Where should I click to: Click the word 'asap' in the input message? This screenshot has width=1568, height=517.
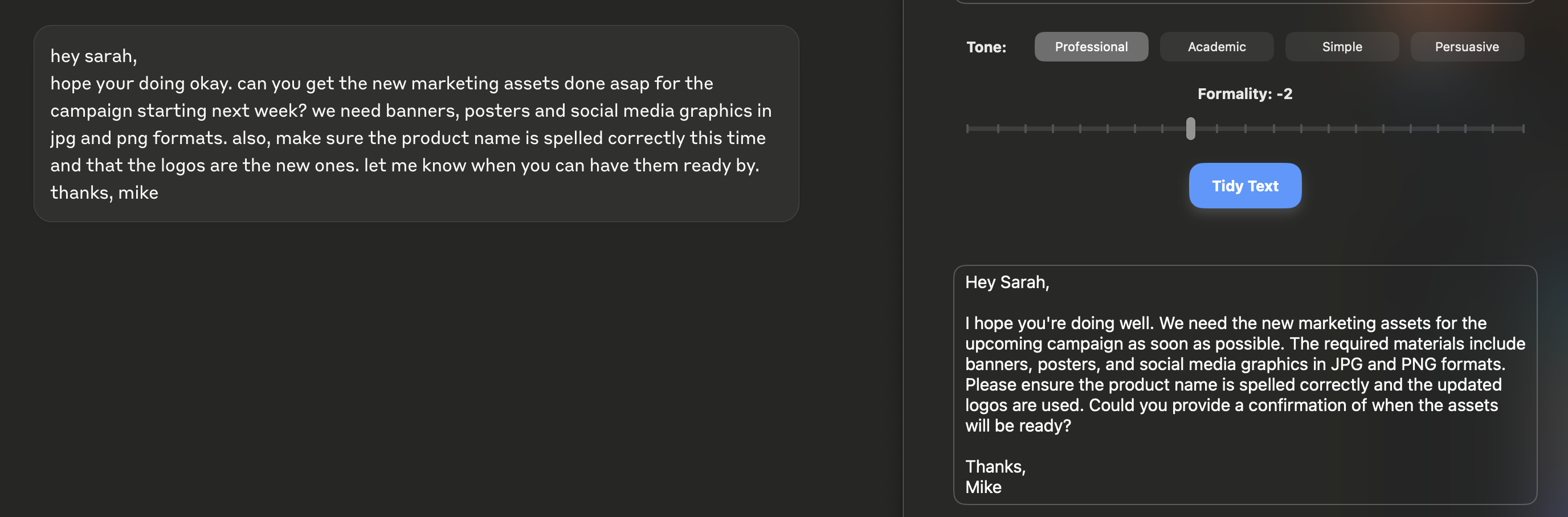tap(630, 83)
